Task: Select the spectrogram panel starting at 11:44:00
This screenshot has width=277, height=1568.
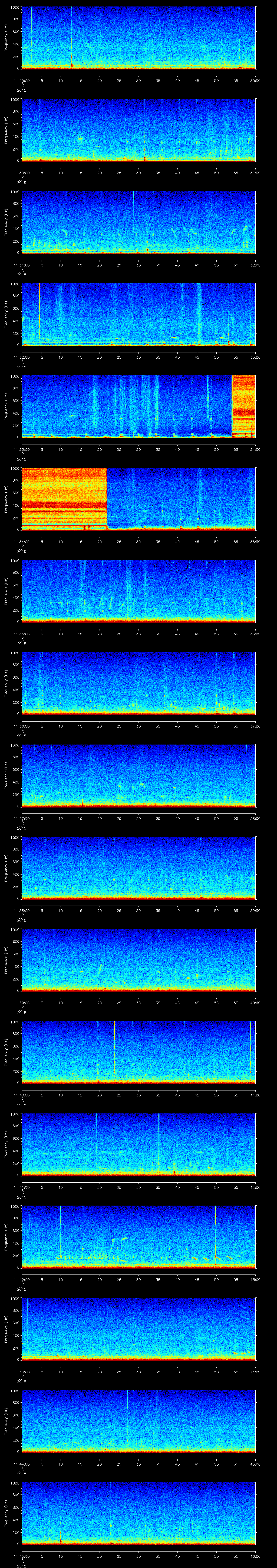Action: click(x=138, y=1421)
